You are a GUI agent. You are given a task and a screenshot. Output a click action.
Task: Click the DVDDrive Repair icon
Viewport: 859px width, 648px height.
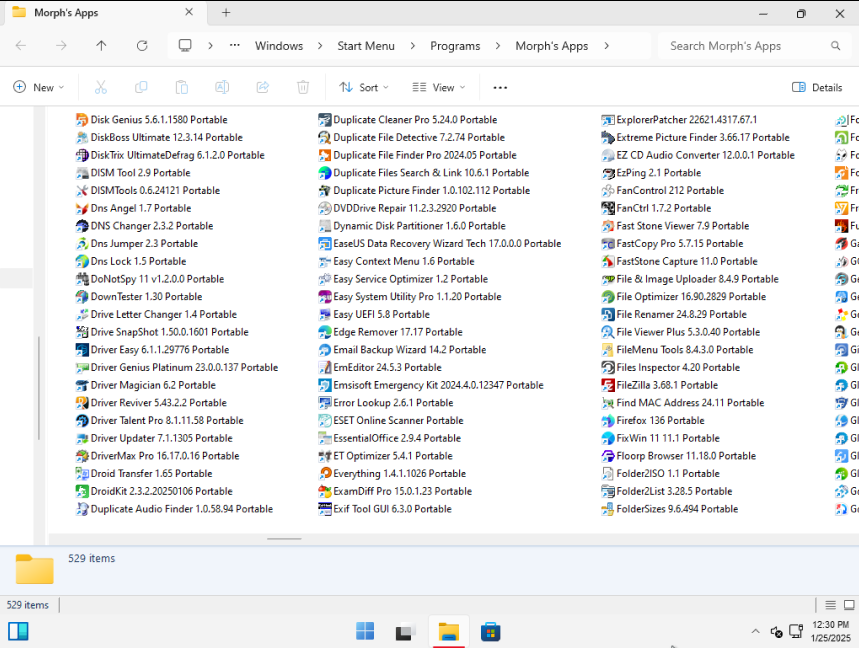tap(324, 208)
